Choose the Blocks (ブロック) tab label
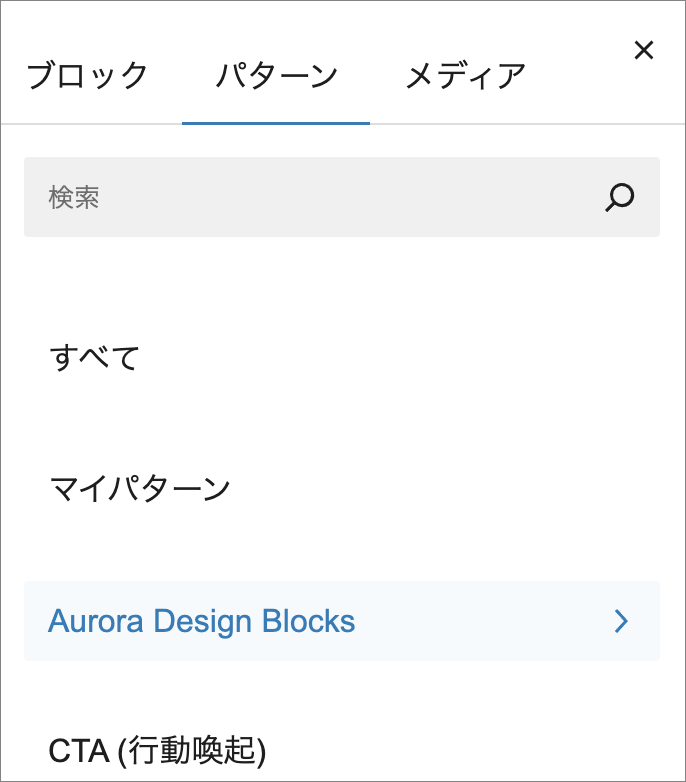The image size is (686, 782). 87,76
